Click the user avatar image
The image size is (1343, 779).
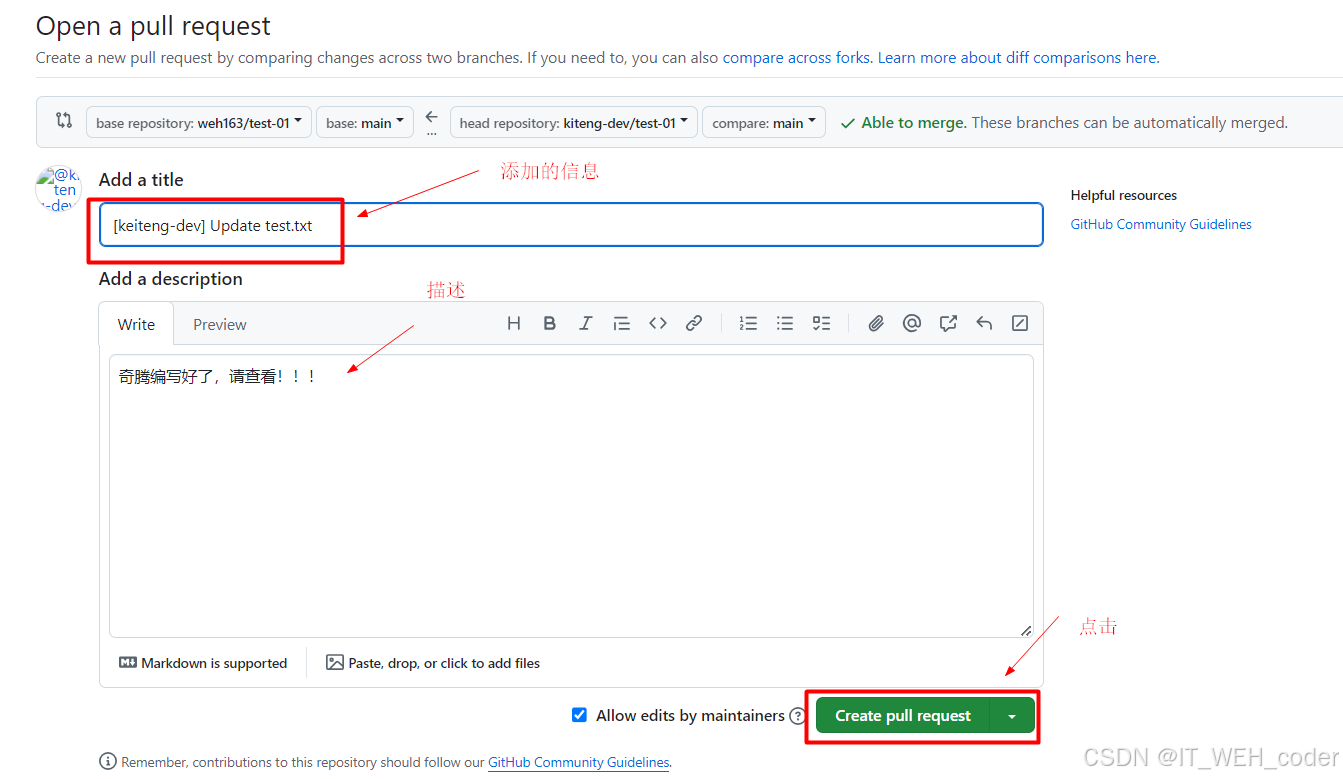point(58,188)
